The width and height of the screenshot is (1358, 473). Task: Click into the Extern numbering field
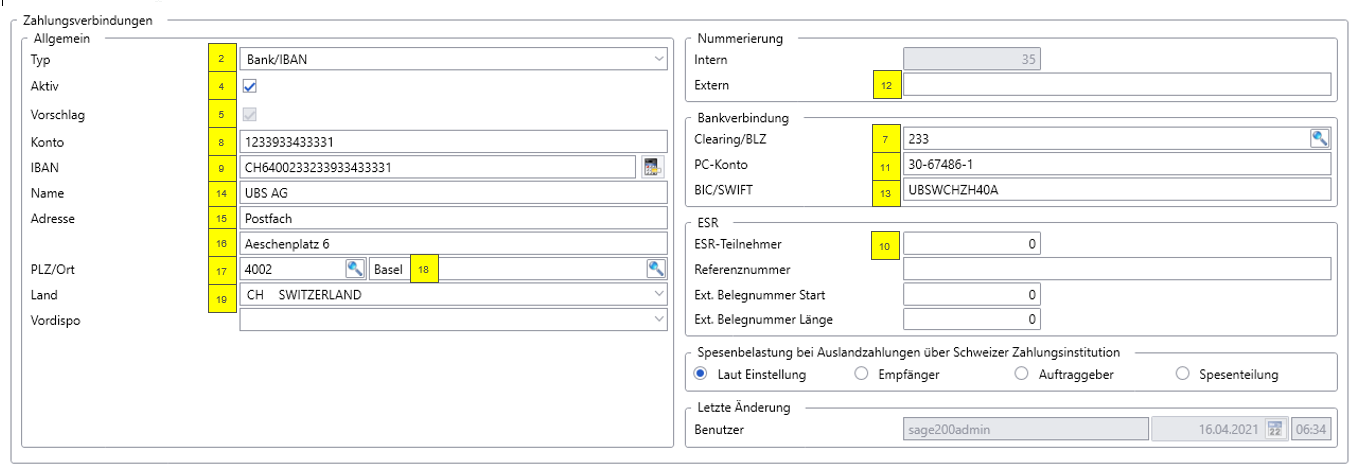click(1118, 85)
